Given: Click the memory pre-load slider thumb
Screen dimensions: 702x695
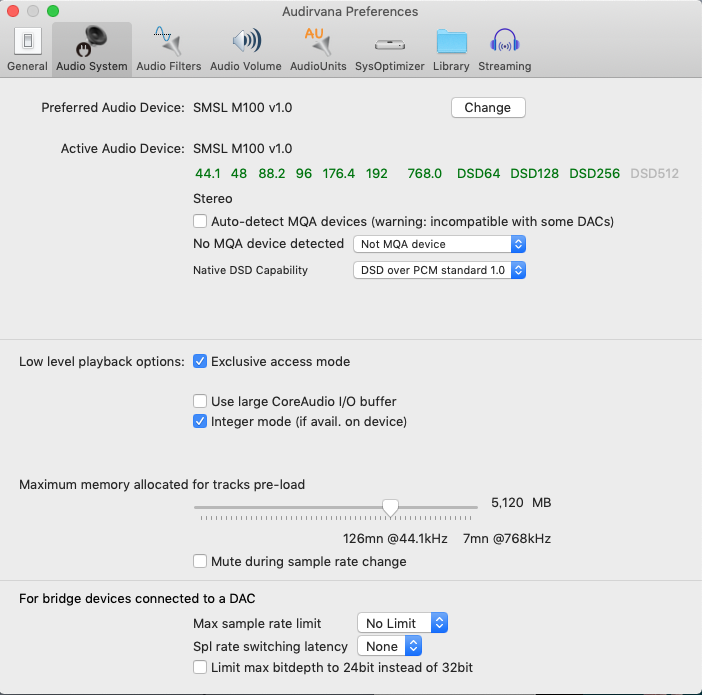Looking at the screenshot, I should coord(390,508).
